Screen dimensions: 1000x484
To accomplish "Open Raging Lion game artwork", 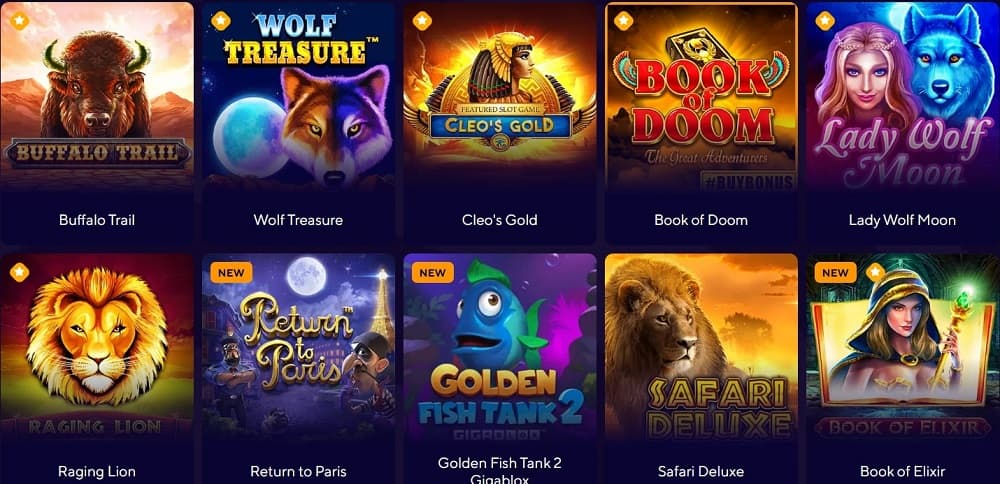I will point(97,349).
